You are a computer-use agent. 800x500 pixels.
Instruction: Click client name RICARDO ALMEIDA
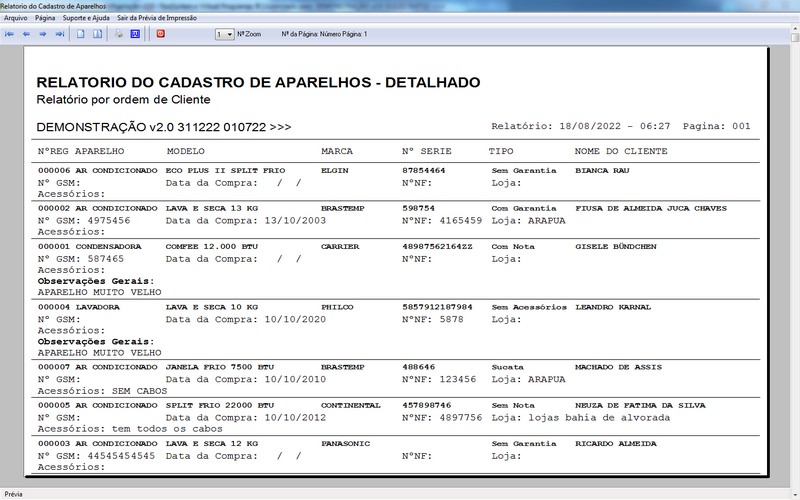616,443
